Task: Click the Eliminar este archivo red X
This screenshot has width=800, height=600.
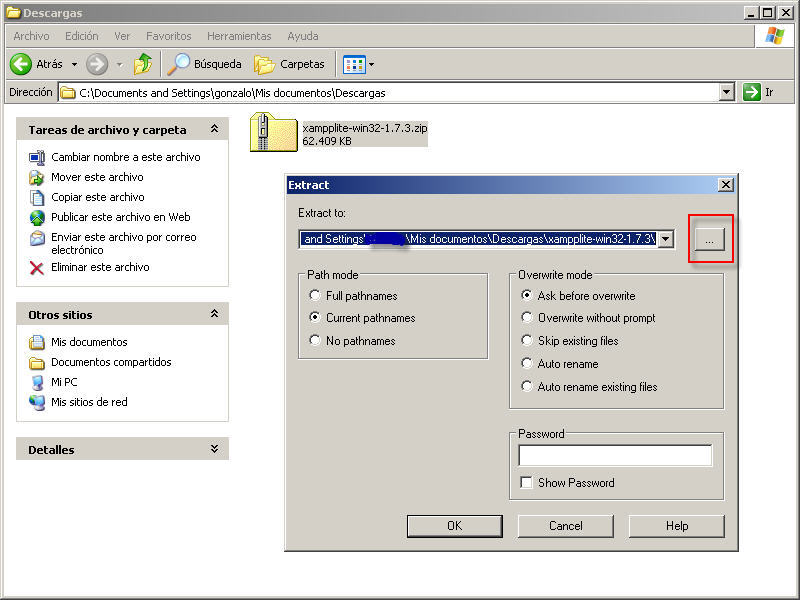Action: (x=37, y=268)
